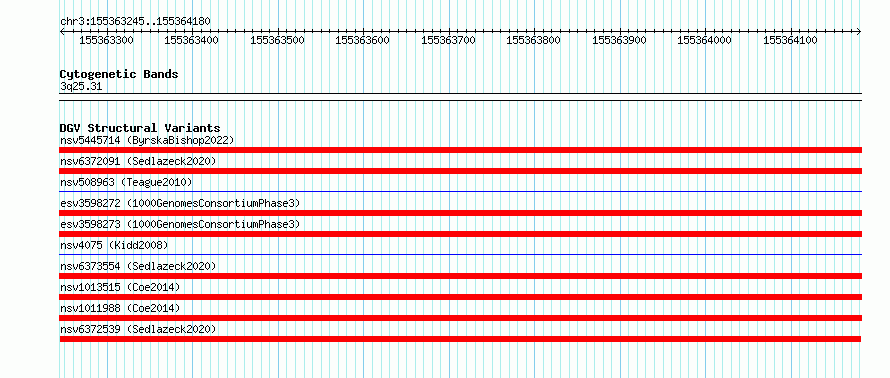Click ruler position 155364100
Screen dimensions: 890x378
(x=790, y=40)
